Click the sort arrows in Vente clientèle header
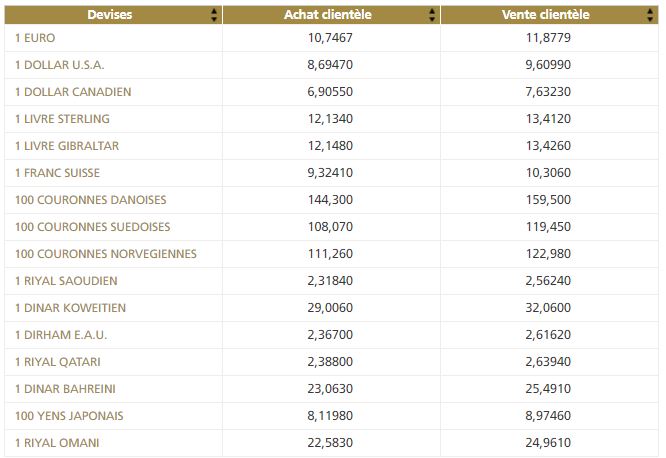The height and width of the screenshot is (458, 666). [x=652, y=15]
